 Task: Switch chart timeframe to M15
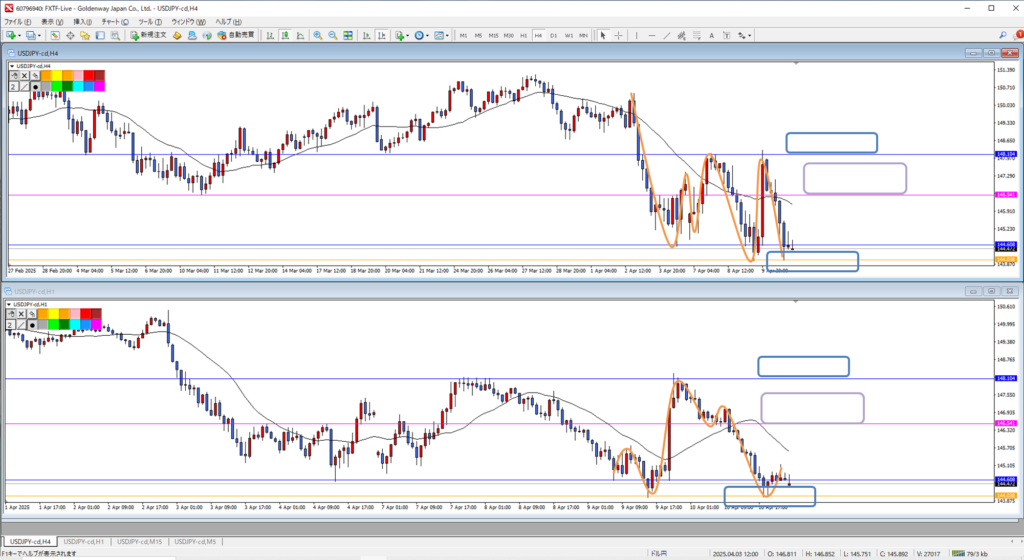493,35
